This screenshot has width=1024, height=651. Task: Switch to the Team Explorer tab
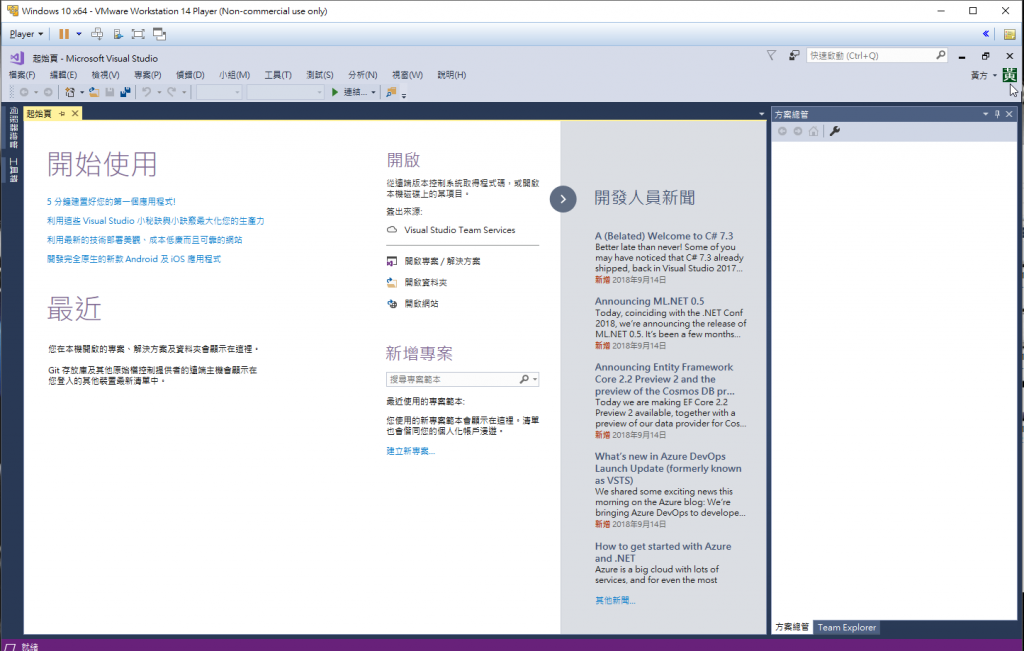(x=846, y=627)
